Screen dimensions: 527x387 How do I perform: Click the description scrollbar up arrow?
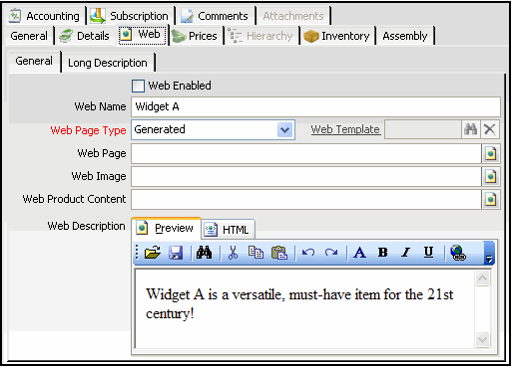point(483,278)
